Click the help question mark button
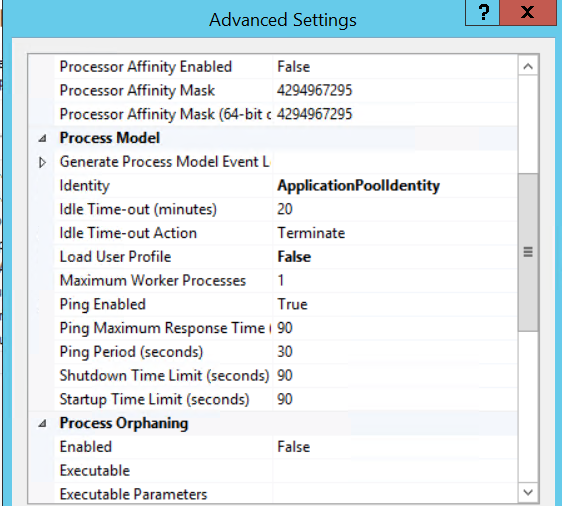 (x=482, y=13)
